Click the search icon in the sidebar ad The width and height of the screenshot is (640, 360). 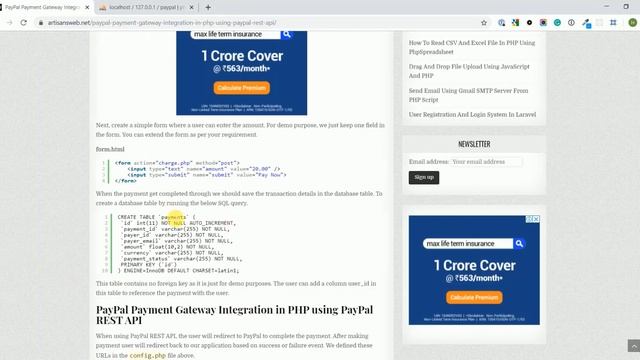tap(519, 244)
